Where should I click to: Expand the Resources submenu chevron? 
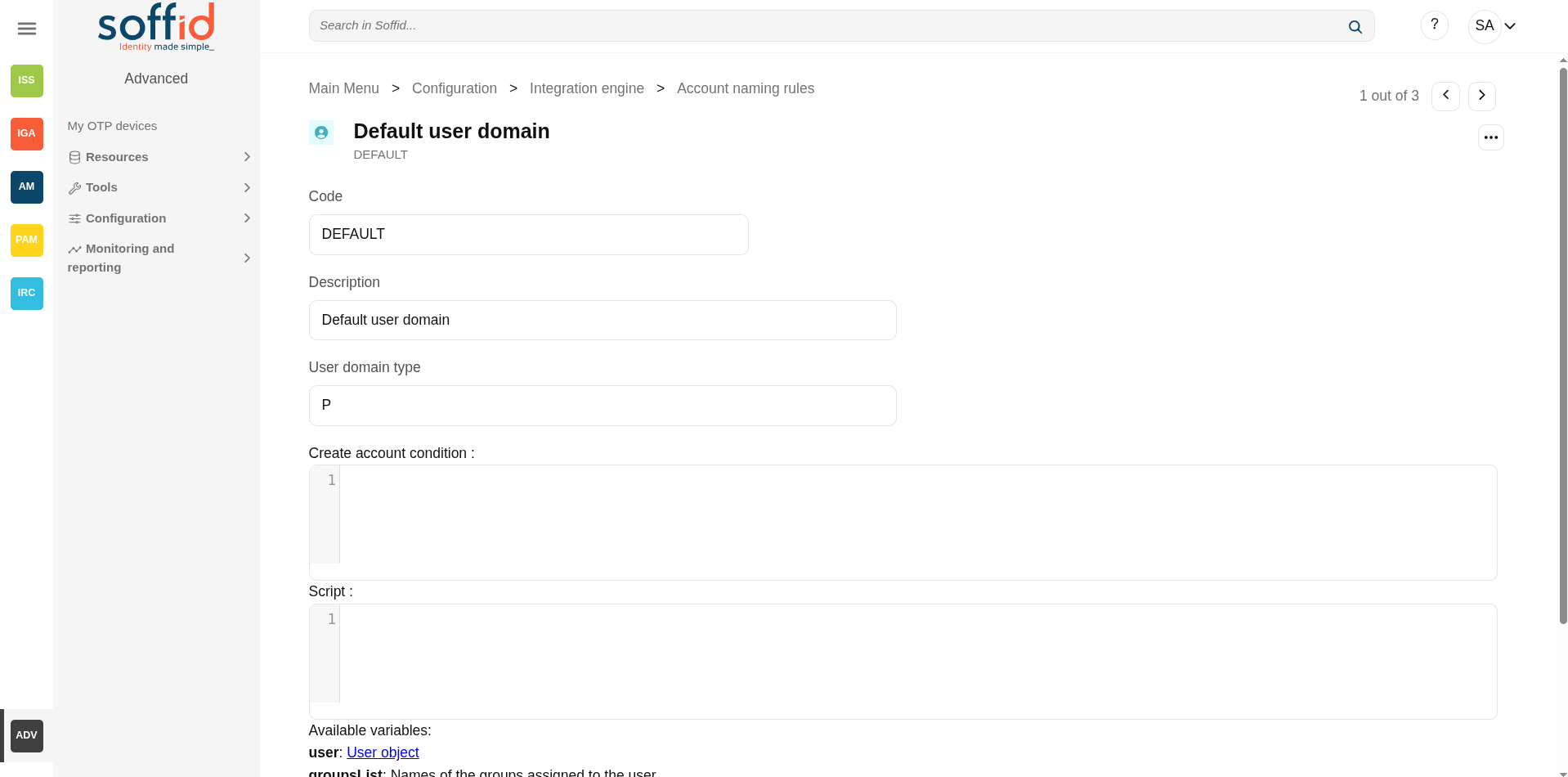pyautogui.click(x=247, y=157)
